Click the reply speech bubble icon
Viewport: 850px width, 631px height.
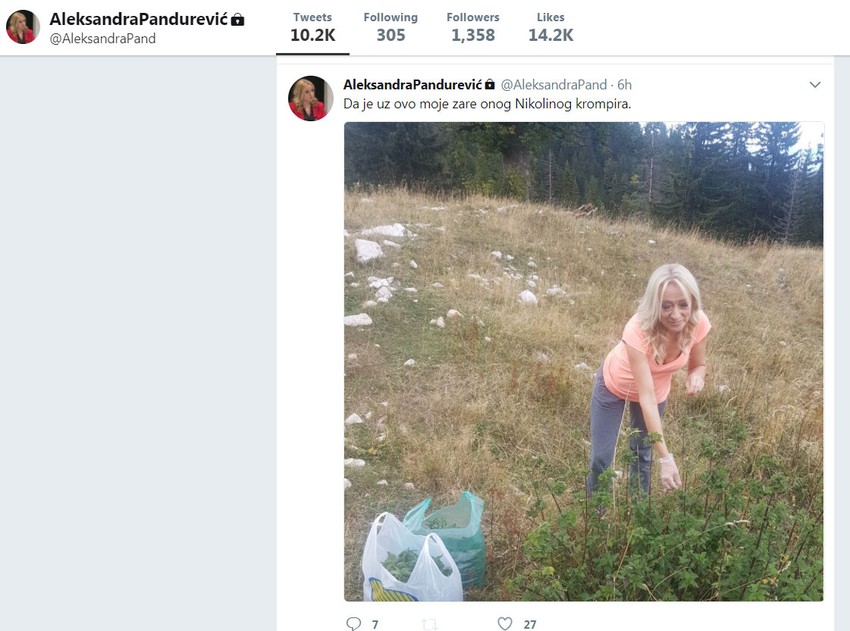[353, 623]
